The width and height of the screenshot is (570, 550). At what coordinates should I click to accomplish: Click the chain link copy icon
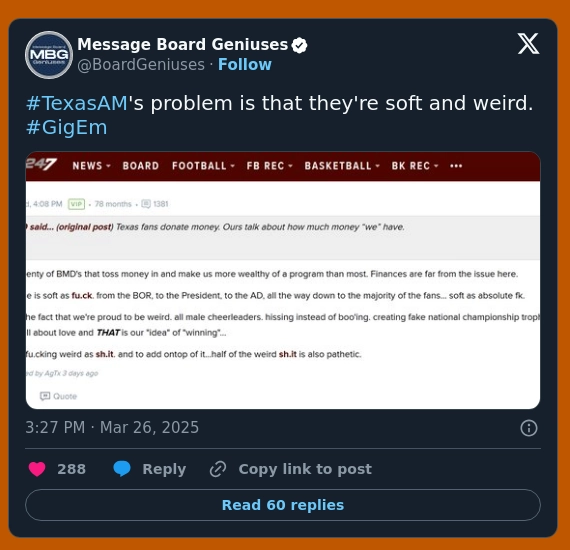(218, 469)
